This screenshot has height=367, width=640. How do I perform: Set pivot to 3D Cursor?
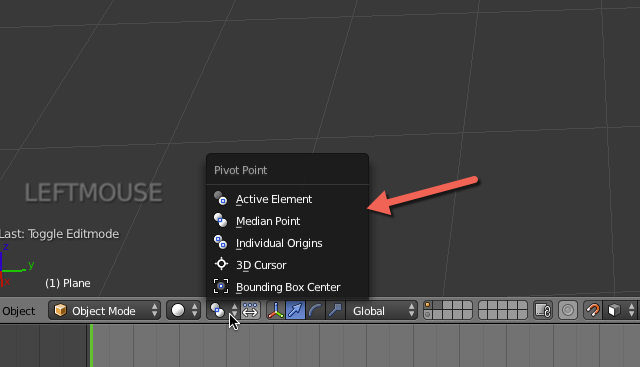click(287, 265)
